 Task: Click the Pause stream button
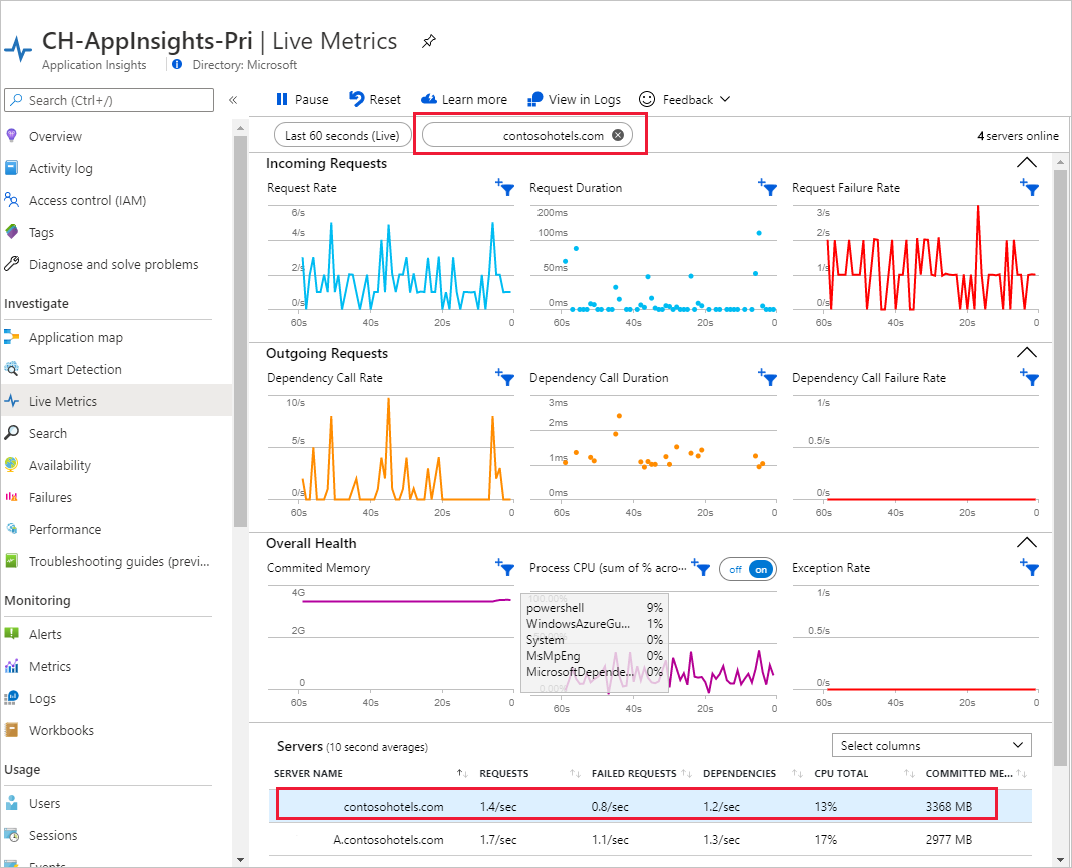pyautogui.click(x=302, y=99)
